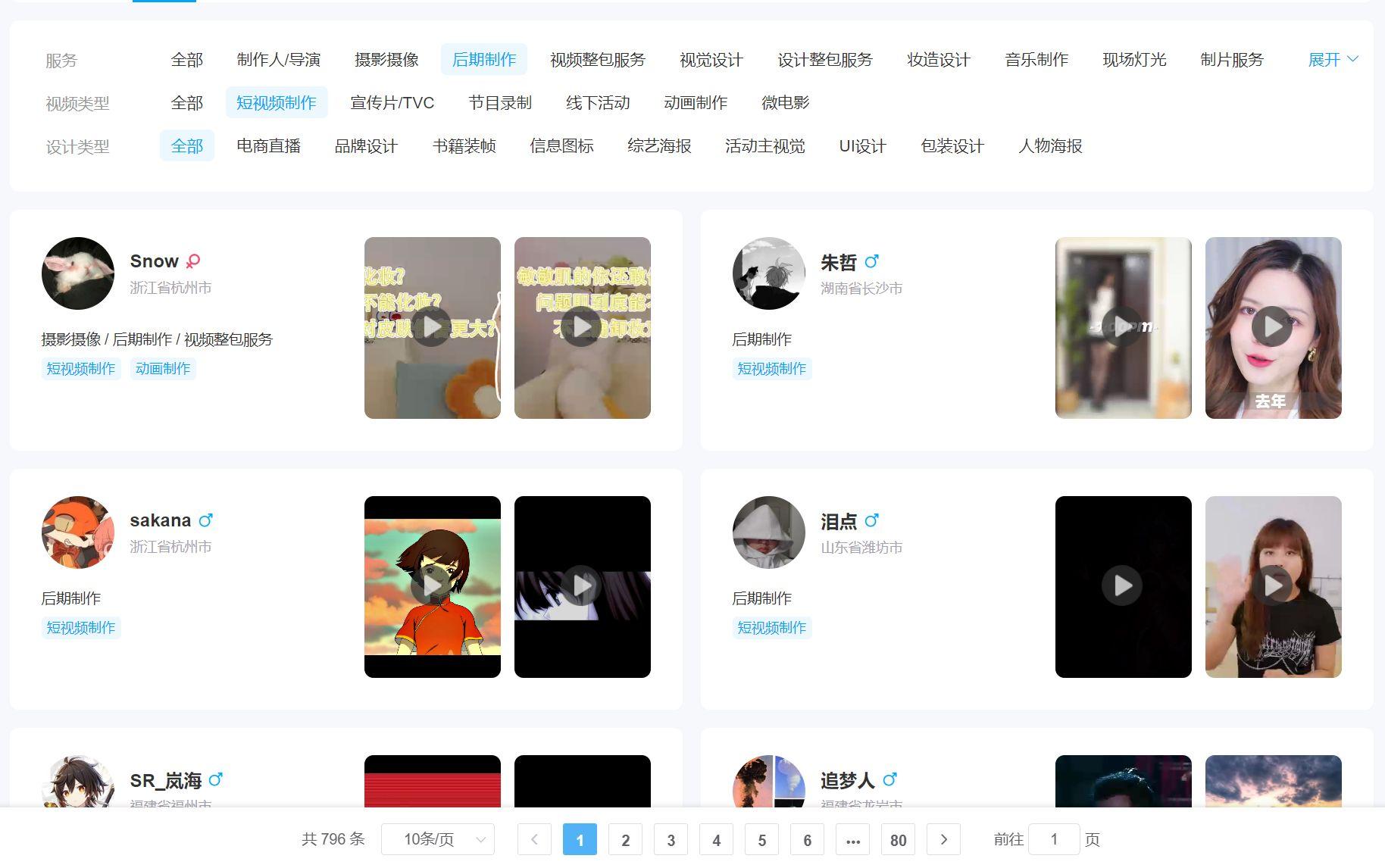This screenshot has width=1385, height=868.
Task: Select 动画制作 video type filter
Action: coord(695,103)
